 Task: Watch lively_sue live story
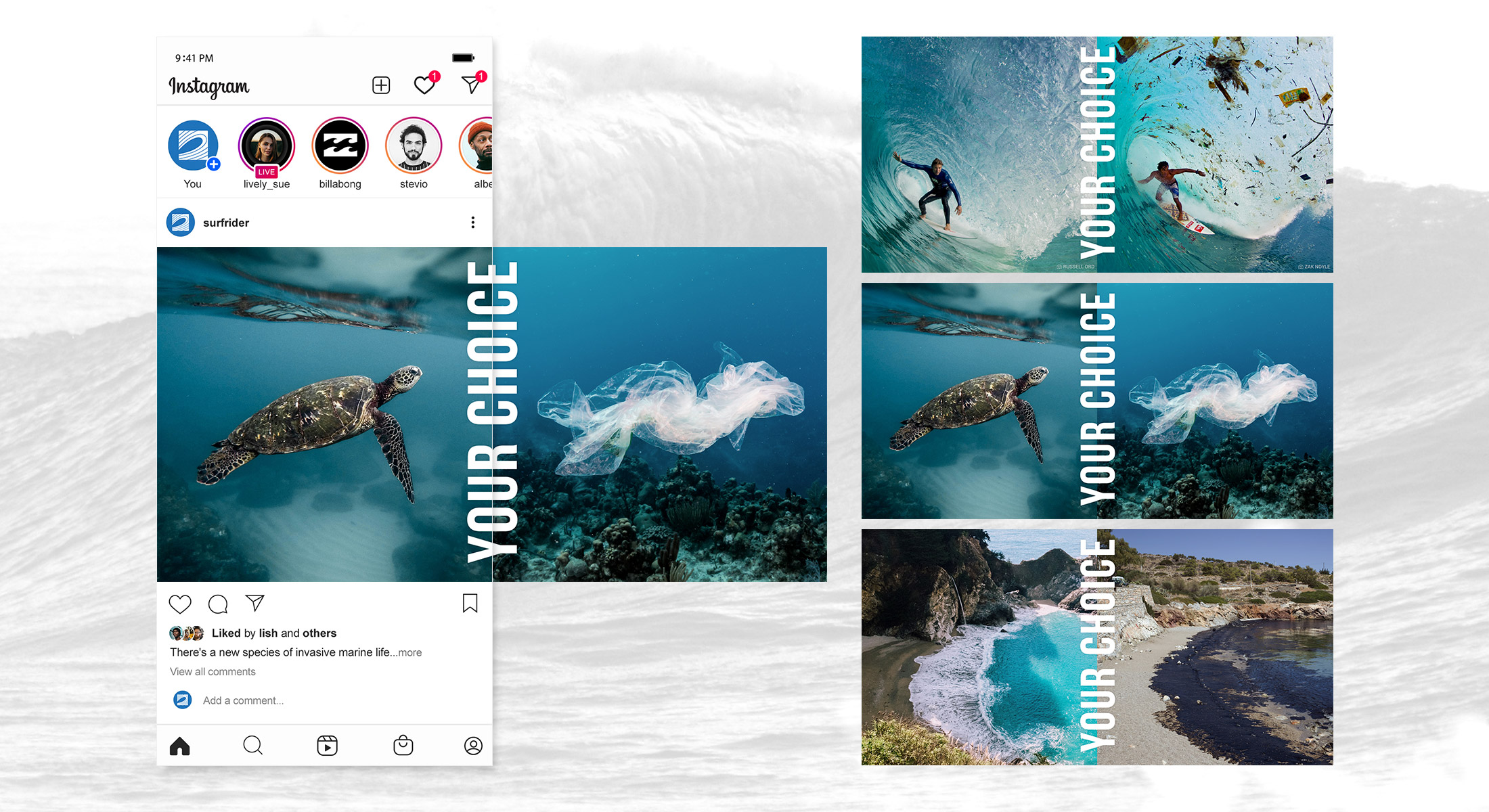(x=267, y=146)
